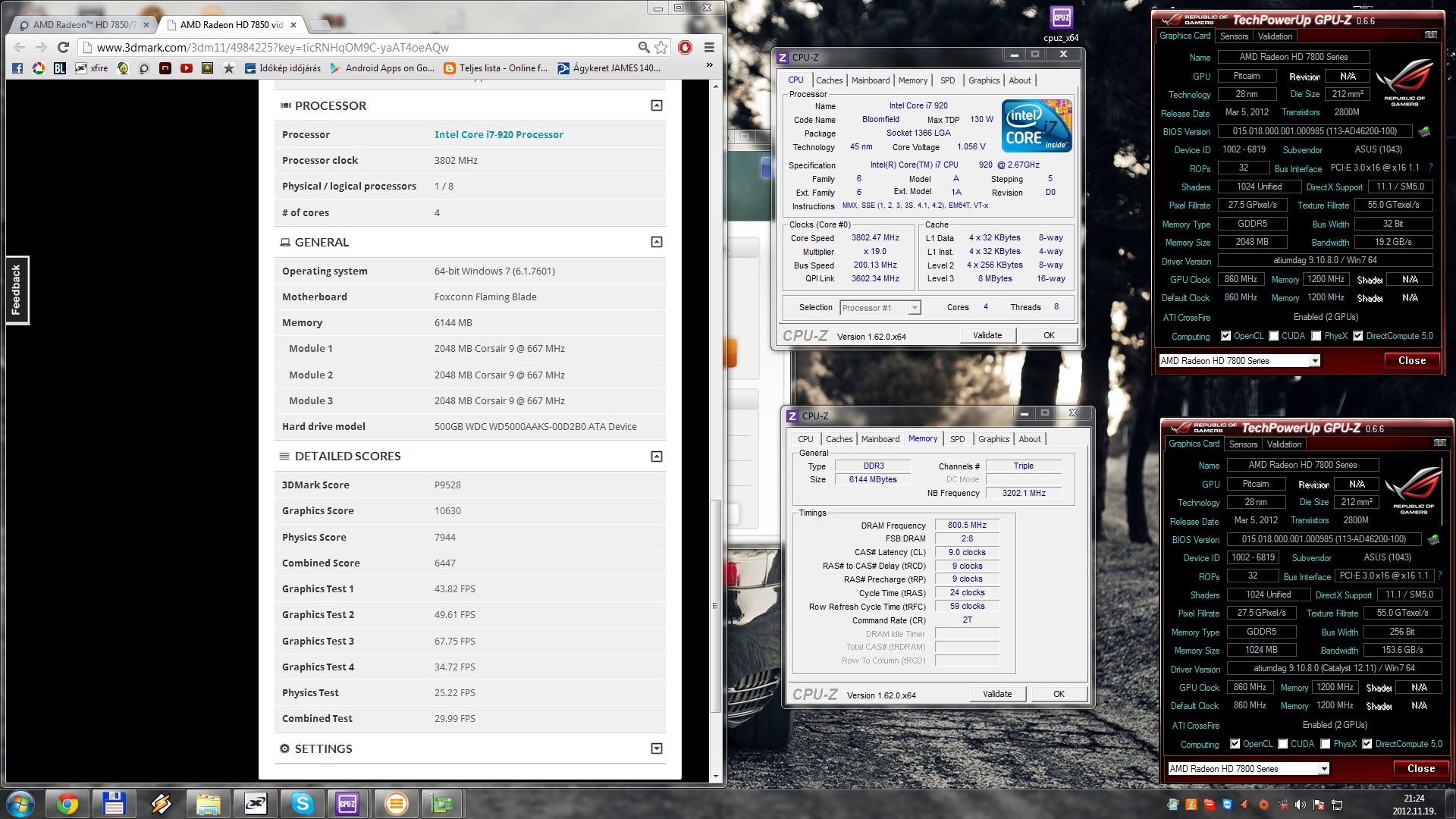The width and height of the screenshot is (1456, 819).
Task: Toggle the PhysX checkbox in bottom GPU-Z
Action: pos(1326,744)
